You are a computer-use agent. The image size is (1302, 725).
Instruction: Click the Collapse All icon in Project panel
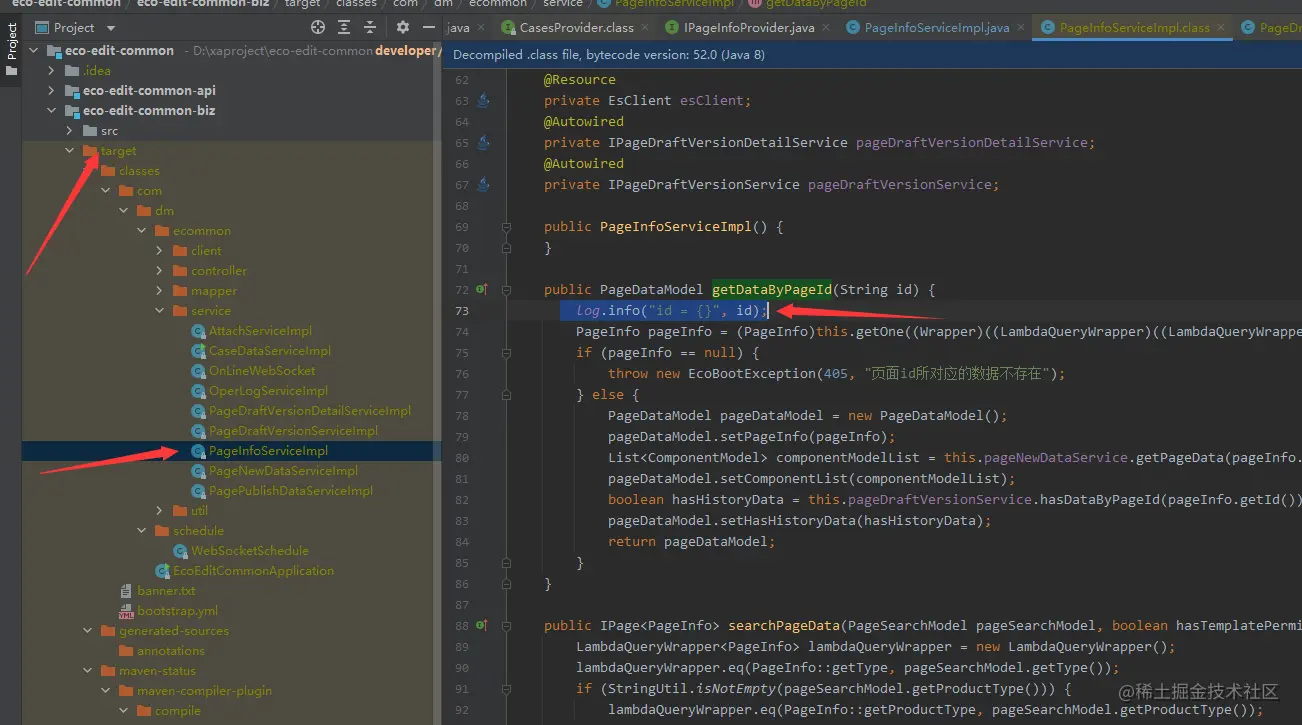[369, 28]
